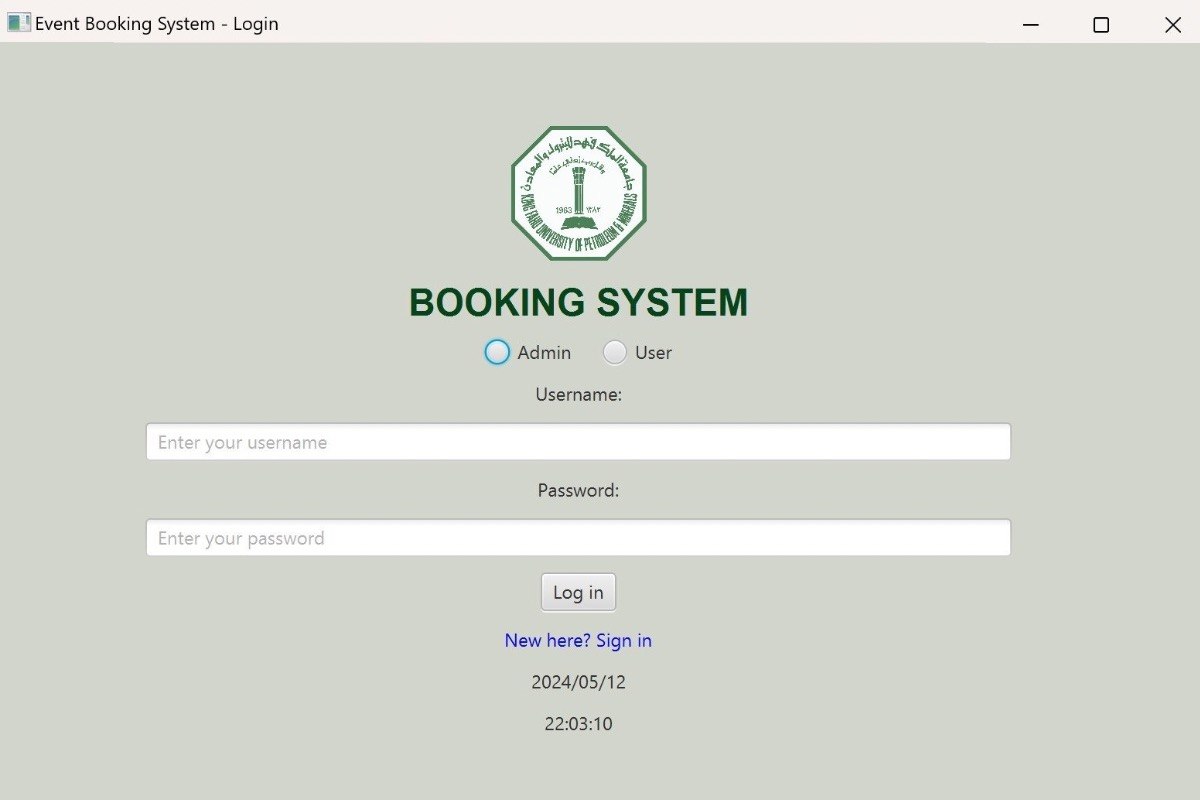1200x800 pixels.
Task: Close the Event Booking System window
Action: pyautogui.click(x=1173, y=25)
